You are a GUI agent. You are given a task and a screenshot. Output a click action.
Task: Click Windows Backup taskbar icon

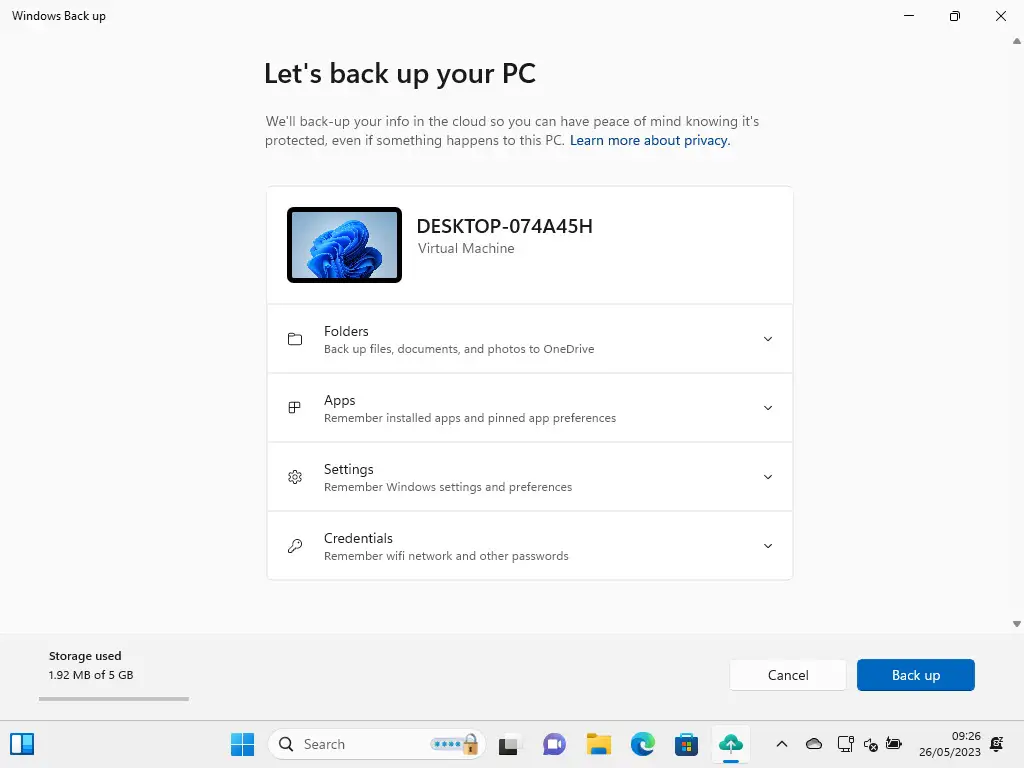tap(731, 744)
